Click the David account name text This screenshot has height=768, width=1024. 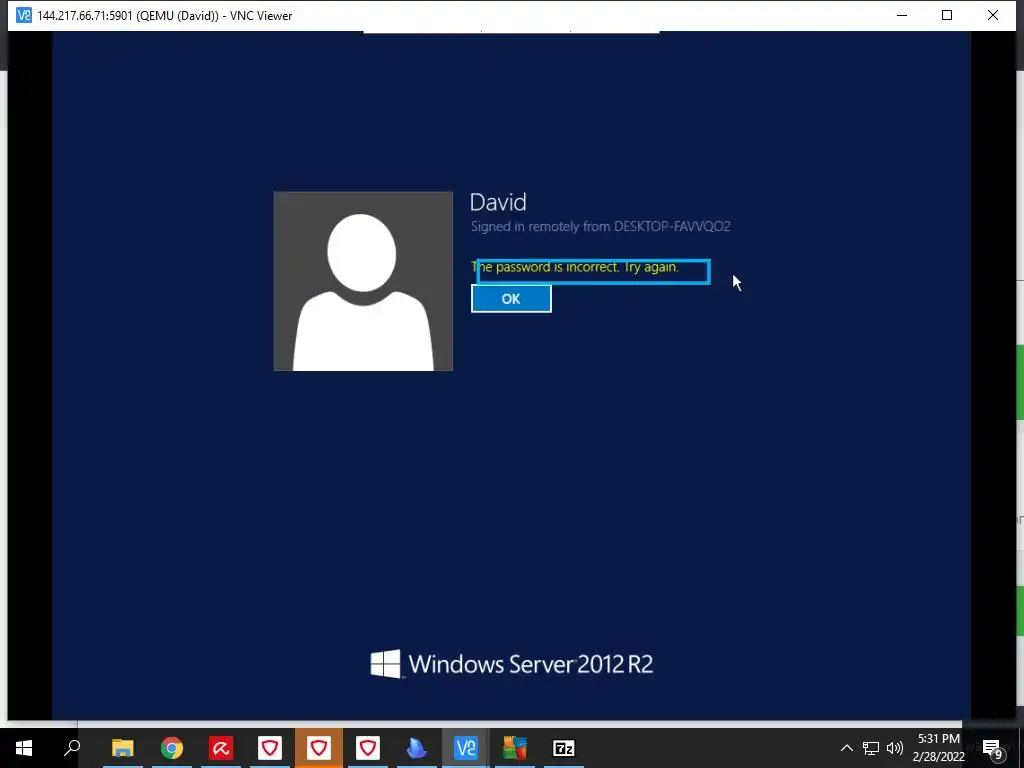(x=498, y=202)
